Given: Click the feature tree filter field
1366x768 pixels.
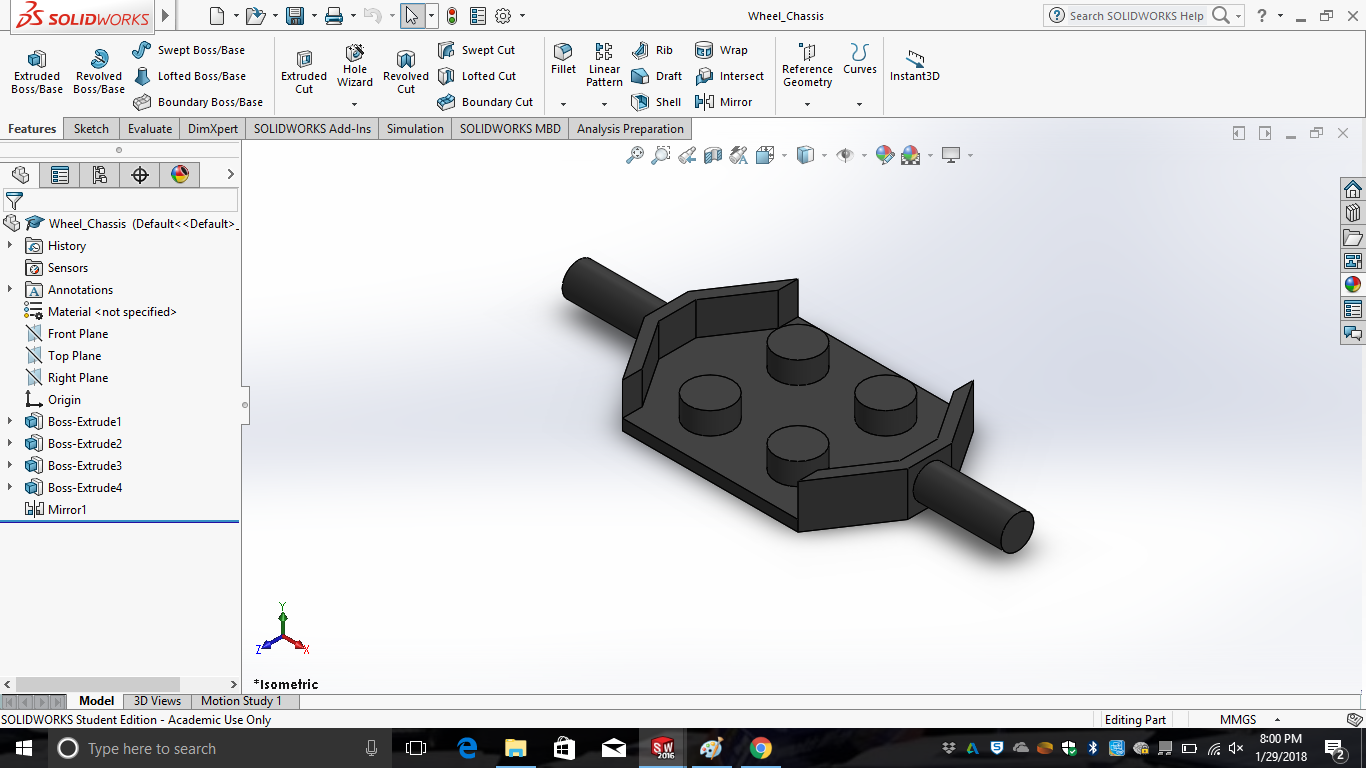Looking at the screenshot, I should [120, 201].
